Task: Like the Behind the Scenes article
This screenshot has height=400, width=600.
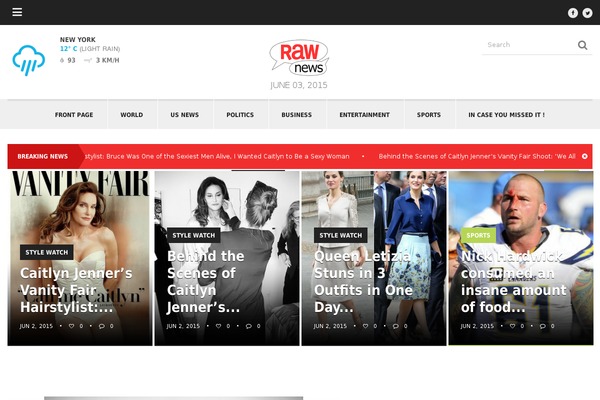Action: (218, 326)
